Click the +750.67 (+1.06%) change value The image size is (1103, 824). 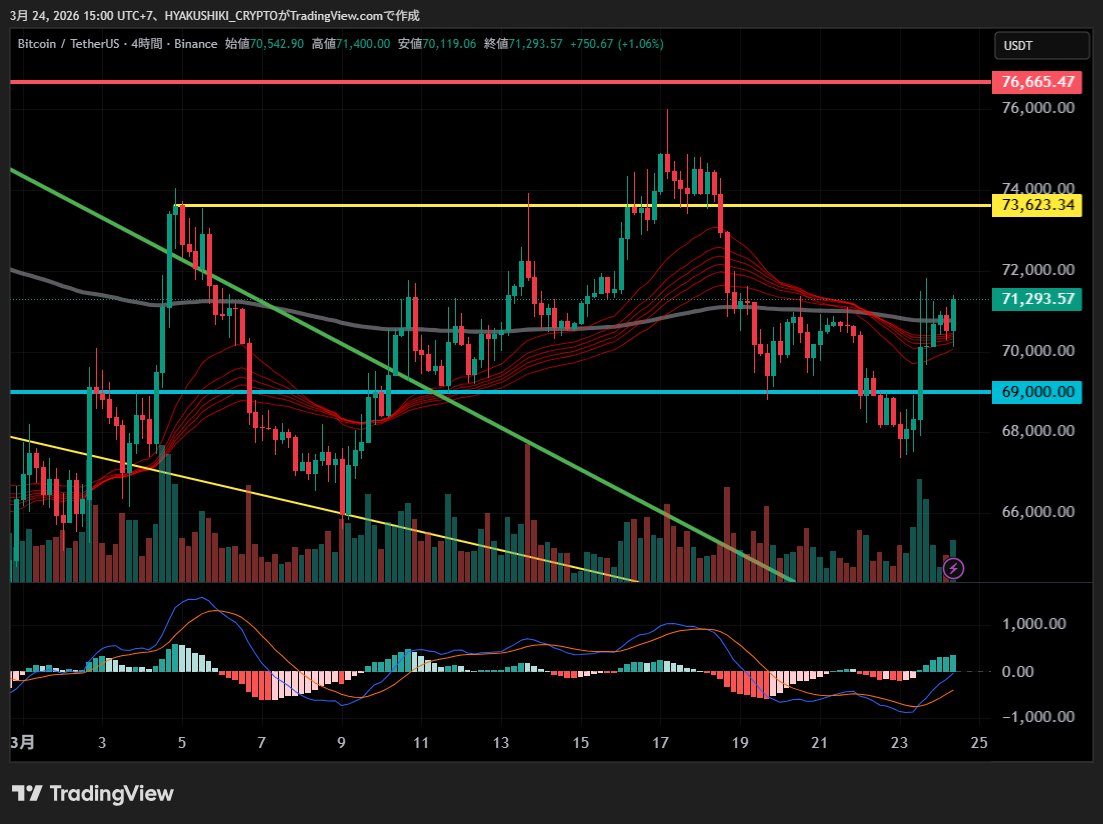pos(616,44)
